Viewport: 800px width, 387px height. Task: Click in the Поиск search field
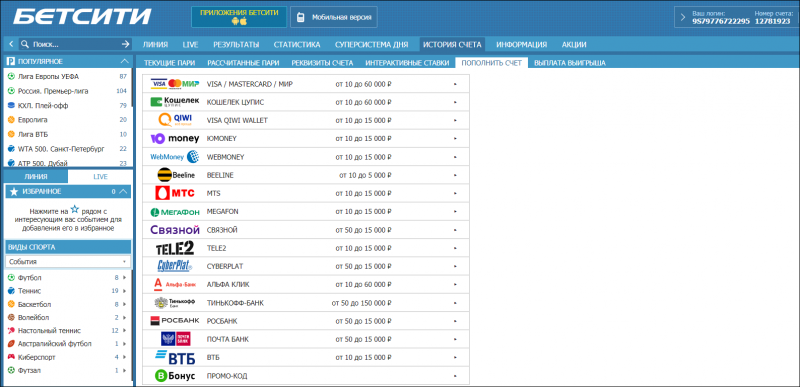74,44
